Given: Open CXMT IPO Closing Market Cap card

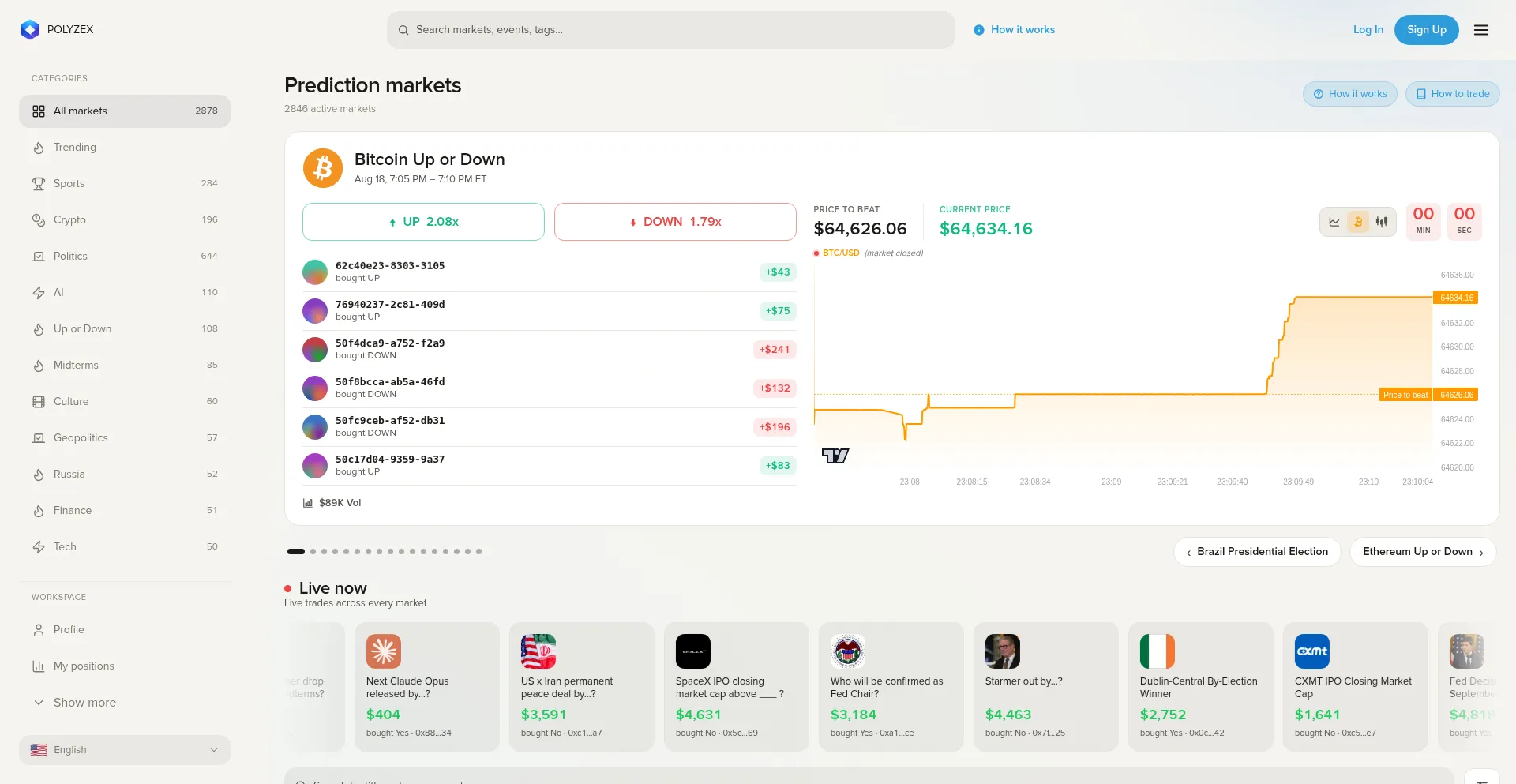Looking at the screenshot, I should (1355, 687).
